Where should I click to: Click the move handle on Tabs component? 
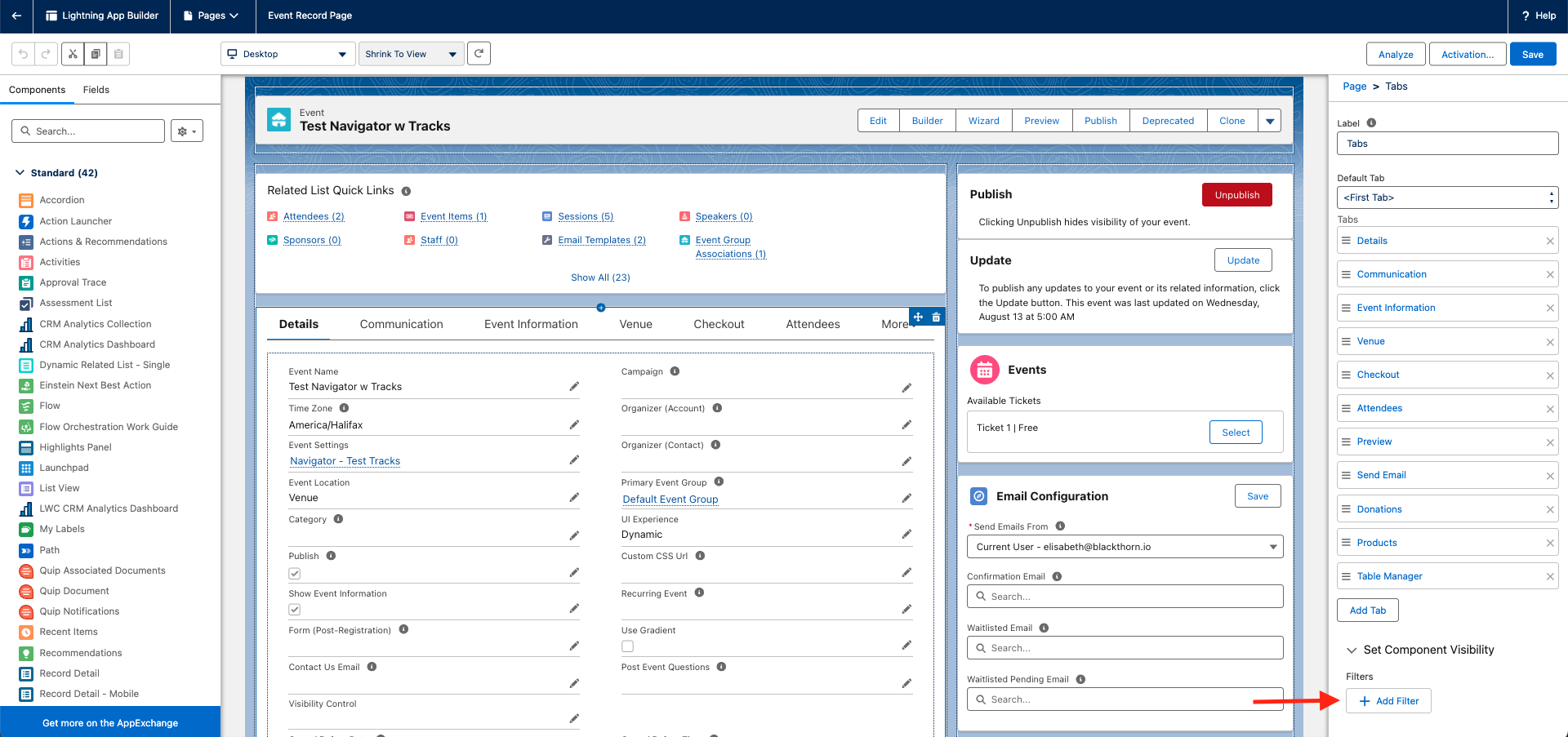tap(918, 317)
